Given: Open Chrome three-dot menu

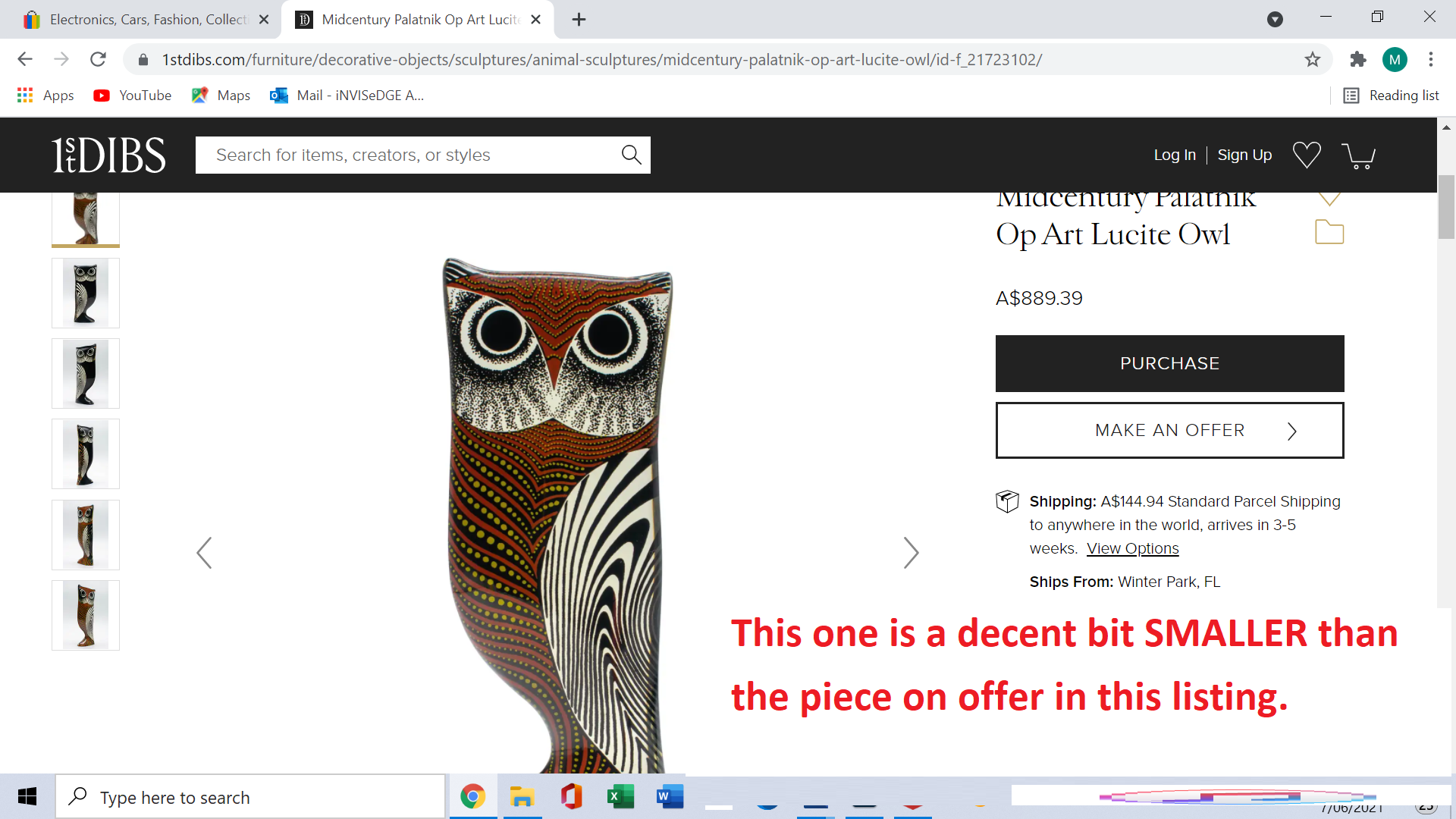Looking at the screenshot, I should [x=1430, y=59].
